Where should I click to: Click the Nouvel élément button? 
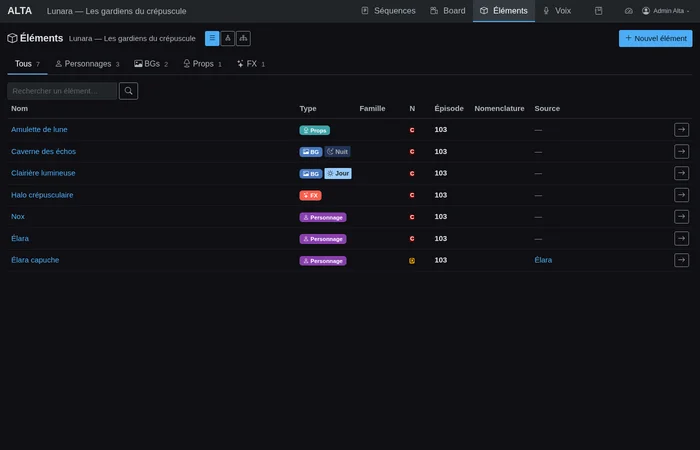pyautogui.click(x=655, y=38)
